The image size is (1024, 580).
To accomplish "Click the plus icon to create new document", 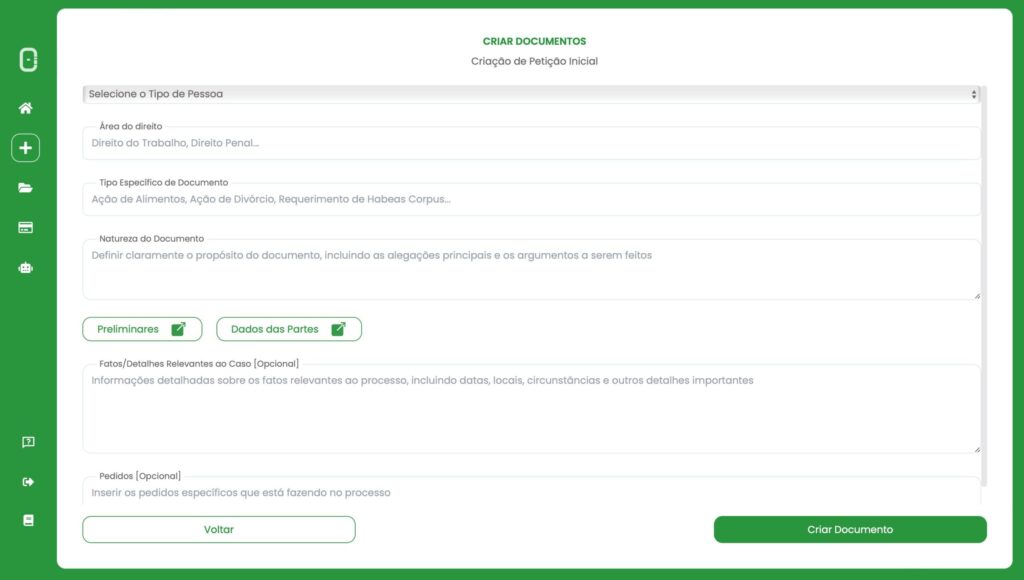I will point(26,148).
